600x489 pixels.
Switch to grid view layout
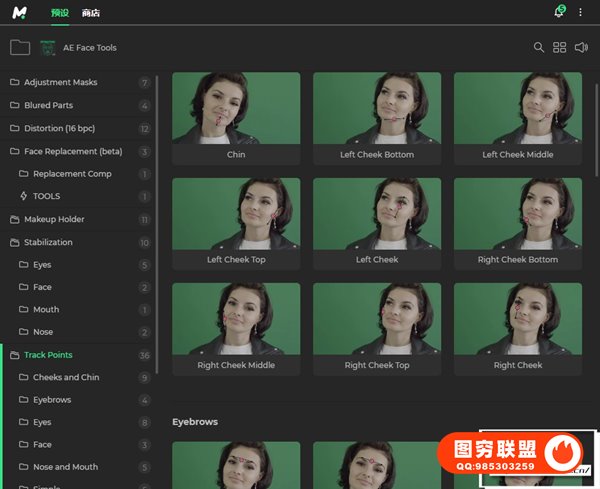560,47
